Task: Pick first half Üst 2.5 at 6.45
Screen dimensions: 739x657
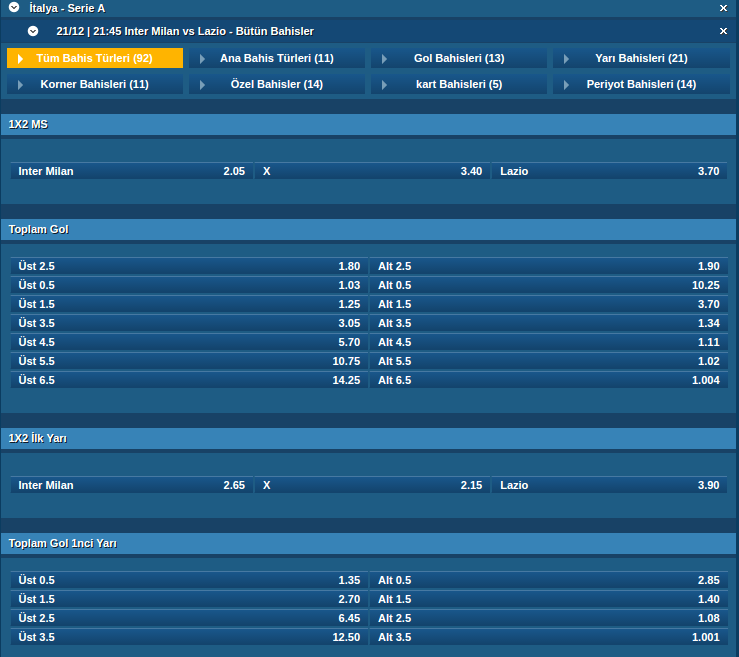Action: point(189,618)
